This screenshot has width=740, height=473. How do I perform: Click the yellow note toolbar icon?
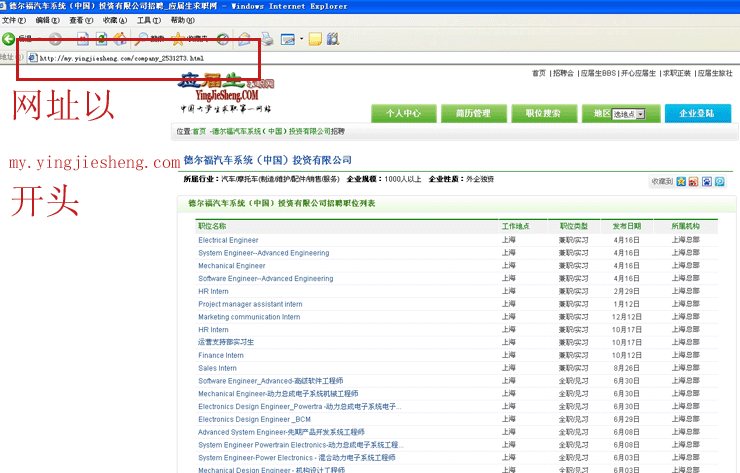[x=315, y=39]
